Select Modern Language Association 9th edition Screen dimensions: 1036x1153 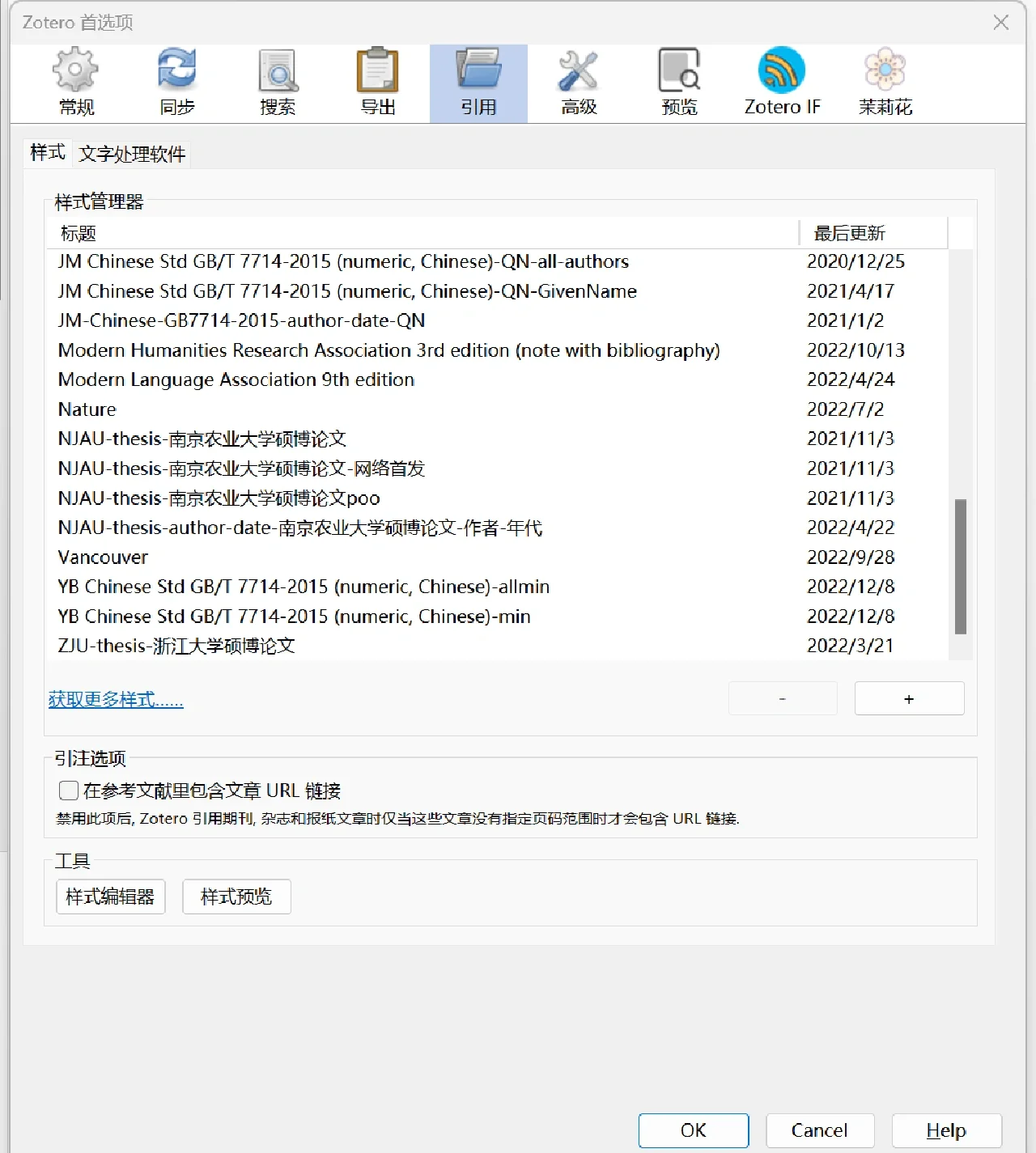tap(497, 379)
